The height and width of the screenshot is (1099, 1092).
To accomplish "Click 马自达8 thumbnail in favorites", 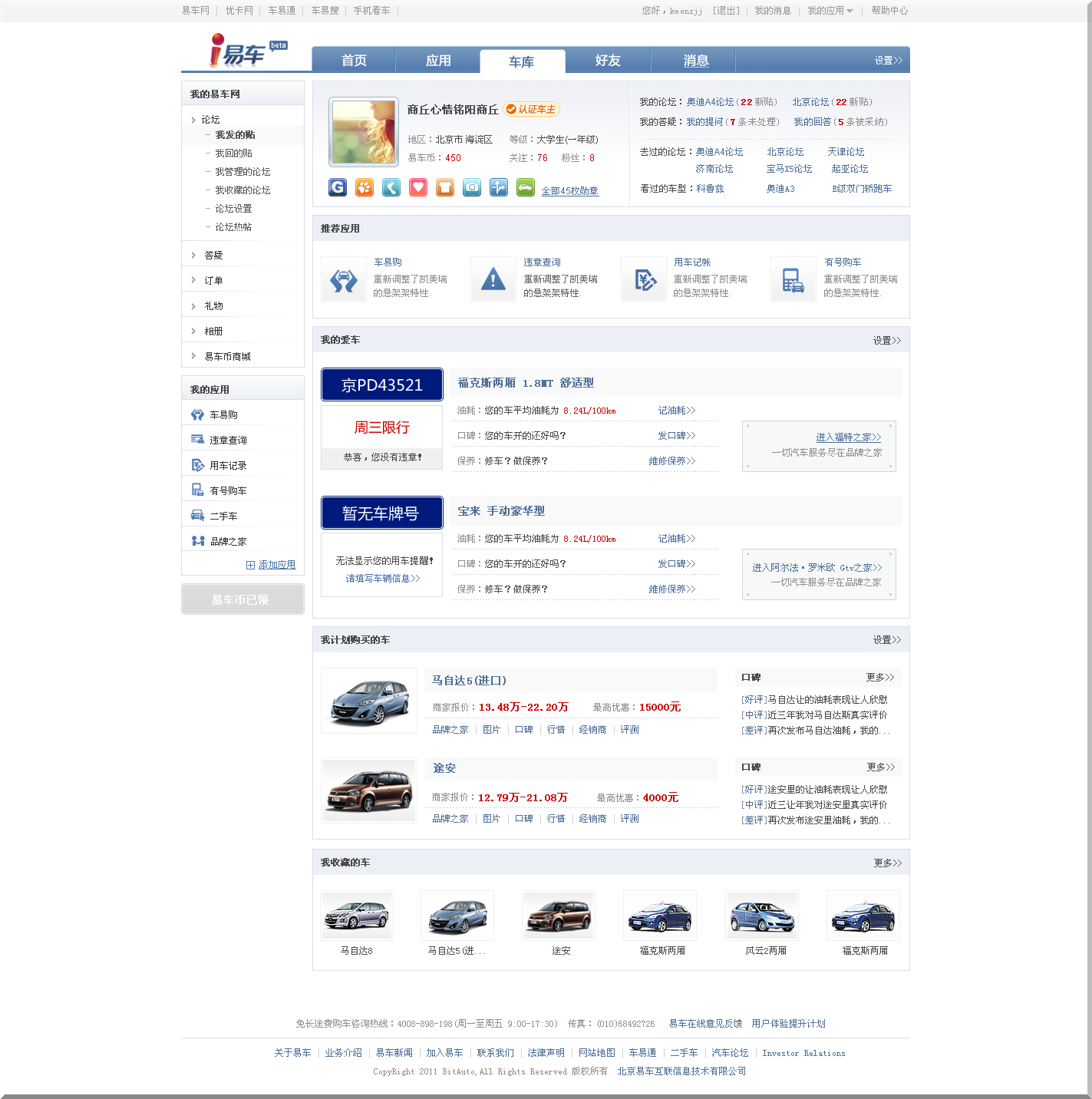I will pyautogui.click(x=357, y=916).
